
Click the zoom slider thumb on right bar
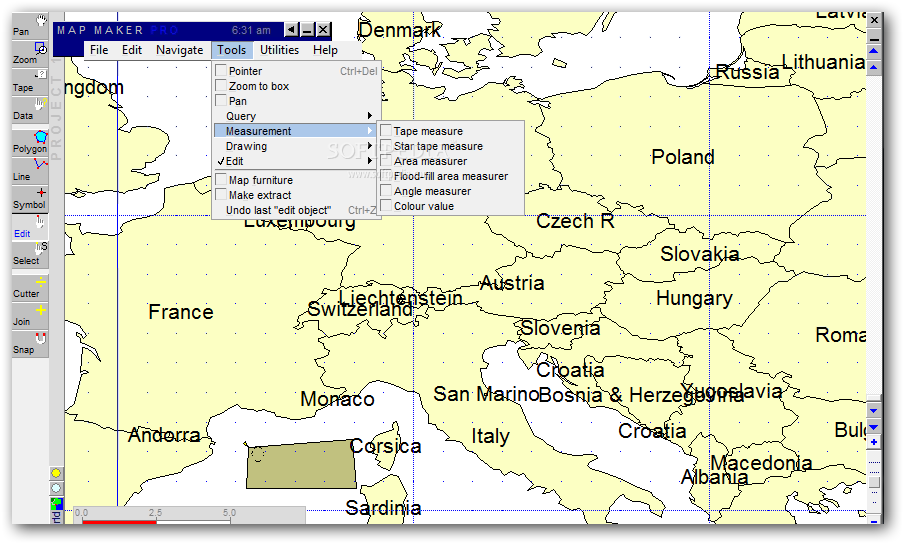[x=874, y=482]
